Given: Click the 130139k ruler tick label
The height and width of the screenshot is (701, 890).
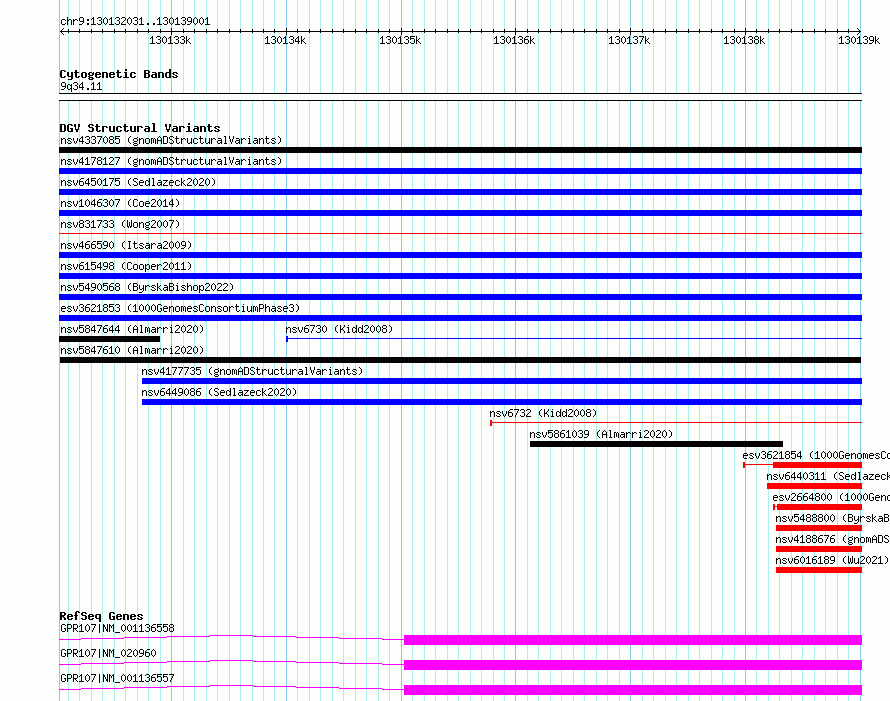Looking at the screenshot, I should pyautogui.click(x=859, y=40).
